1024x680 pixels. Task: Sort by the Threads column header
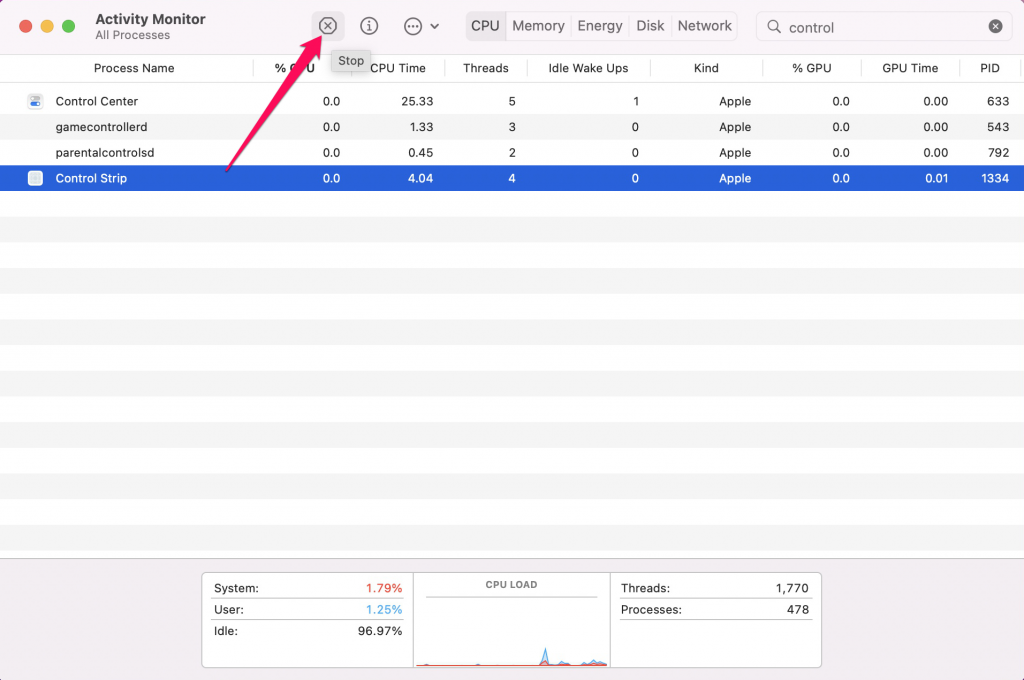(x=485, y=68)
